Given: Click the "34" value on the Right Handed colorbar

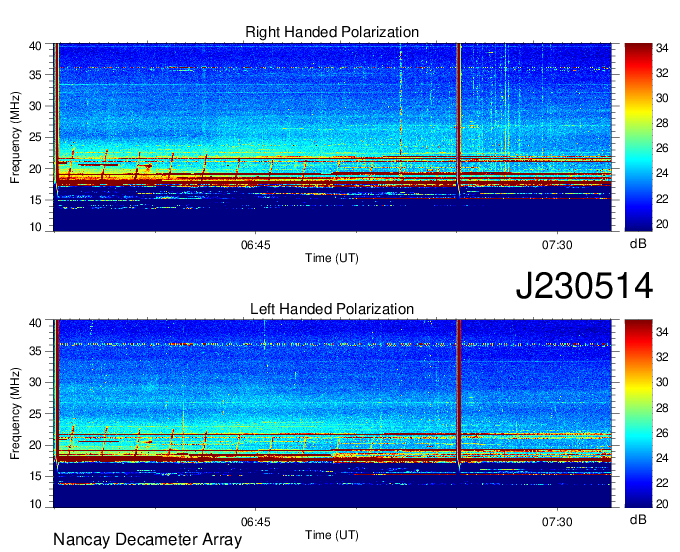Looking at the screenshot, I should [x=662, y=48].
